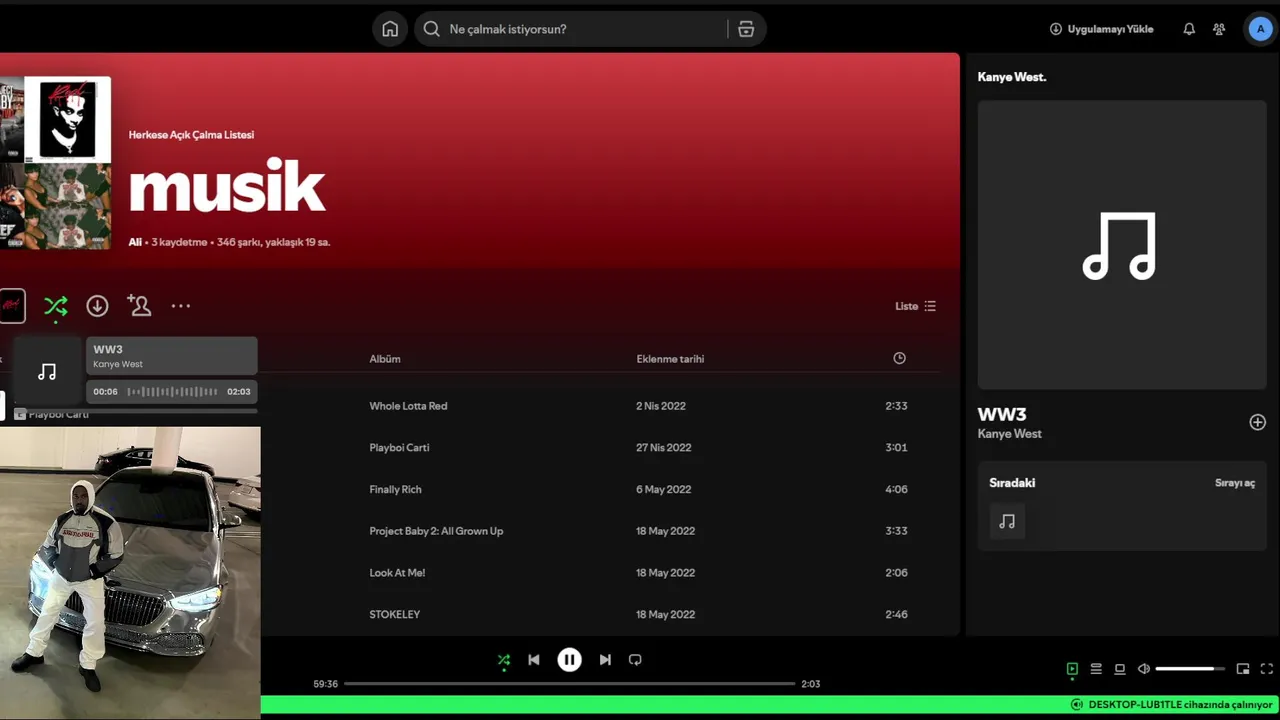1280x720 pixels.
Task: Click the '6 May 2022' date cell
Action: pyautogui.click(x=663, y=490)
